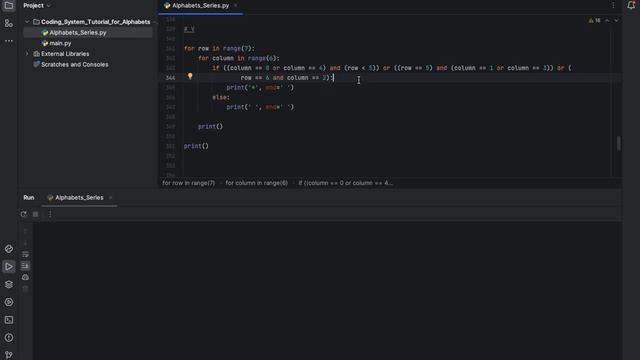Place cursor on 'else:' line

point(221,97)
